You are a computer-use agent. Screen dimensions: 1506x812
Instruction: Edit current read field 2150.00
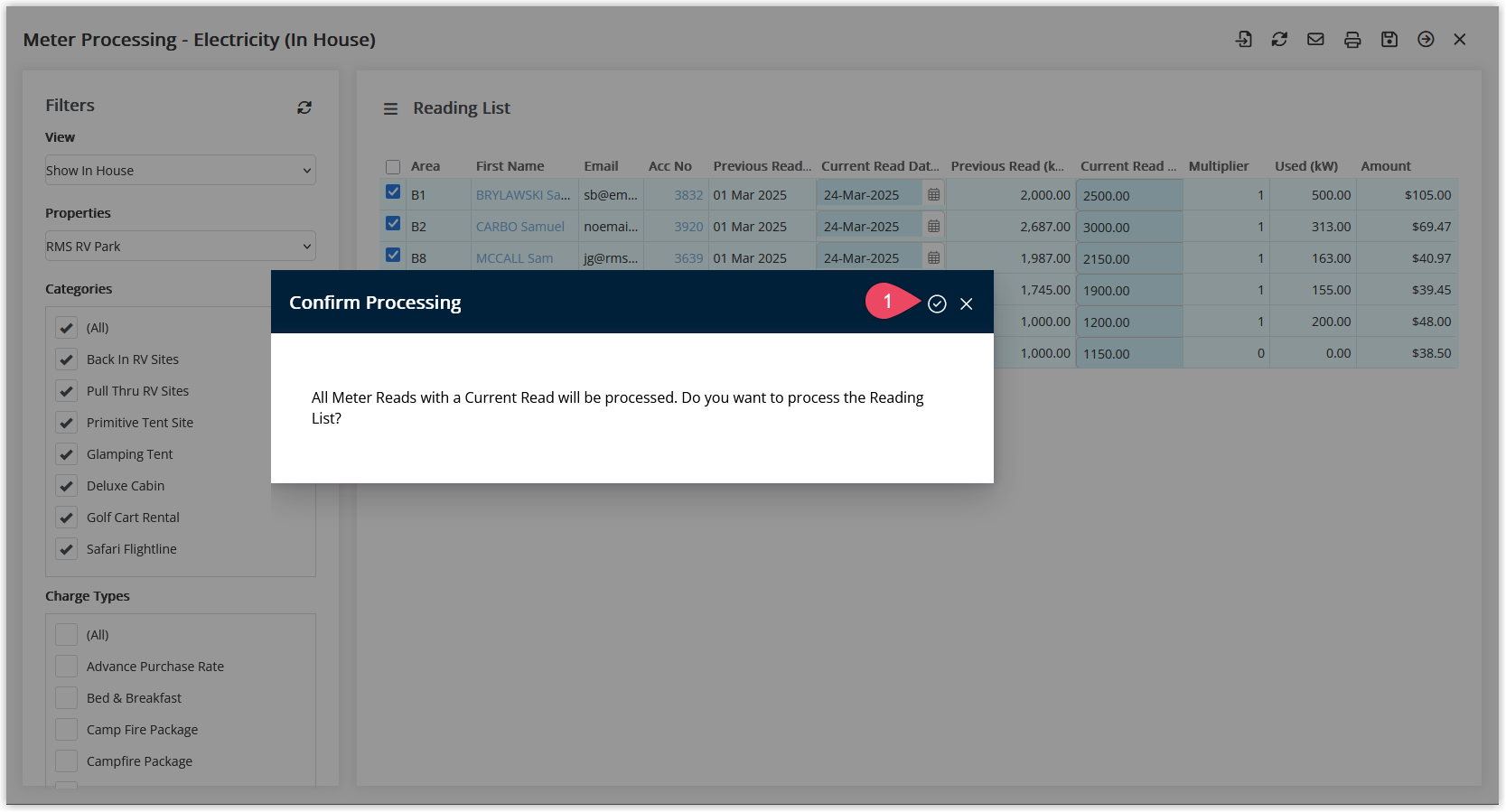[1129, 258]
